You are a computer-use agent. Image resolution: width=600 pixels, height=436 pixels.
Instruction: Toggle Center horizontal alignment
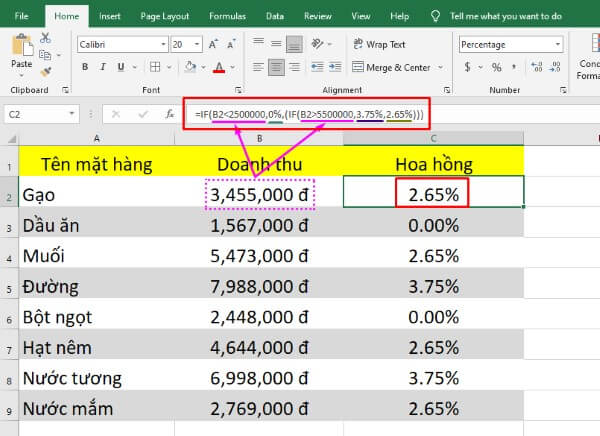(276, 67)
